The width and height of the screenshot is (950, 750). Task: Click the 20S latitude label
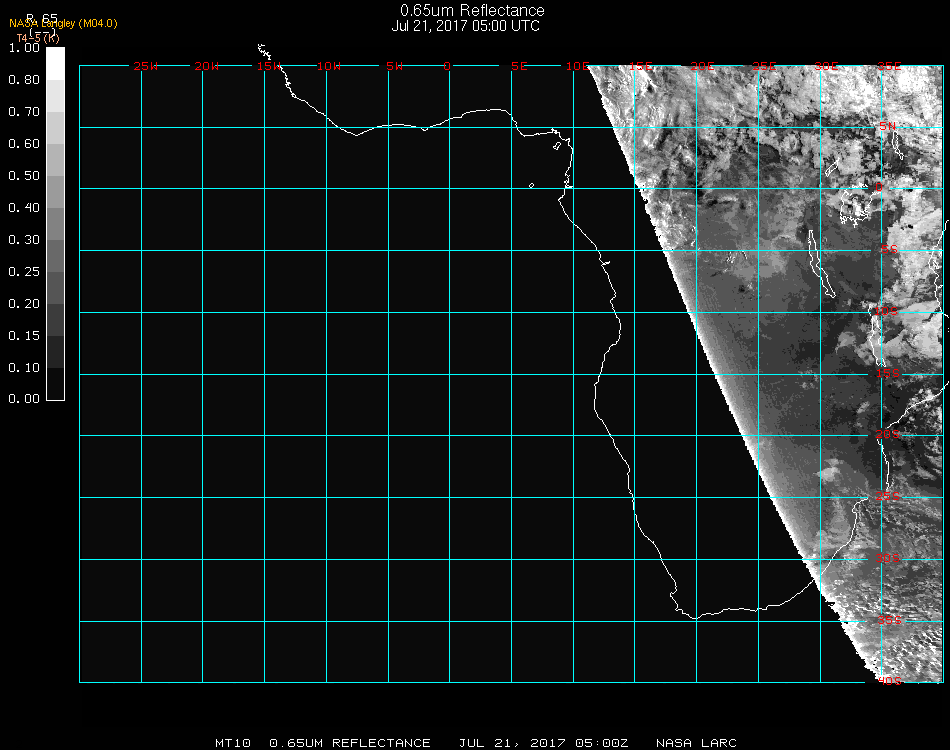pos(888,434)
